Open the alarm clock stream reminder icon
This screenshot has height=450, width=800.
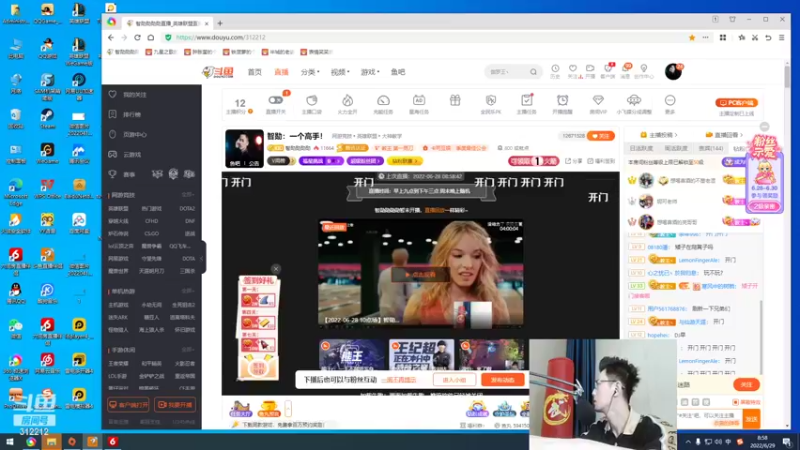[562, 101]
